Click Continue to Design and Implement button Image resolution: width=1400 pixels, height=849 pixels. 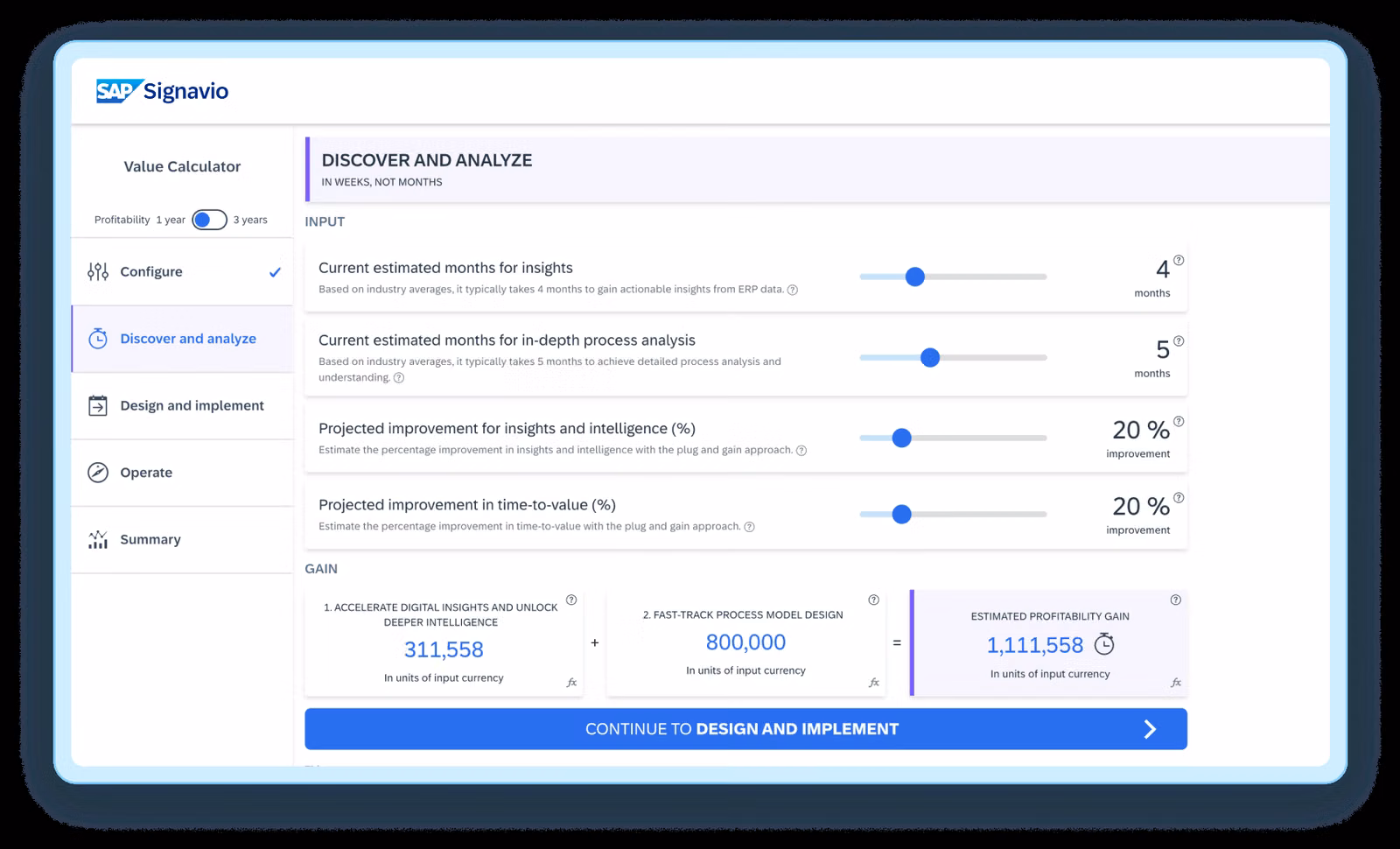point(745,729)
